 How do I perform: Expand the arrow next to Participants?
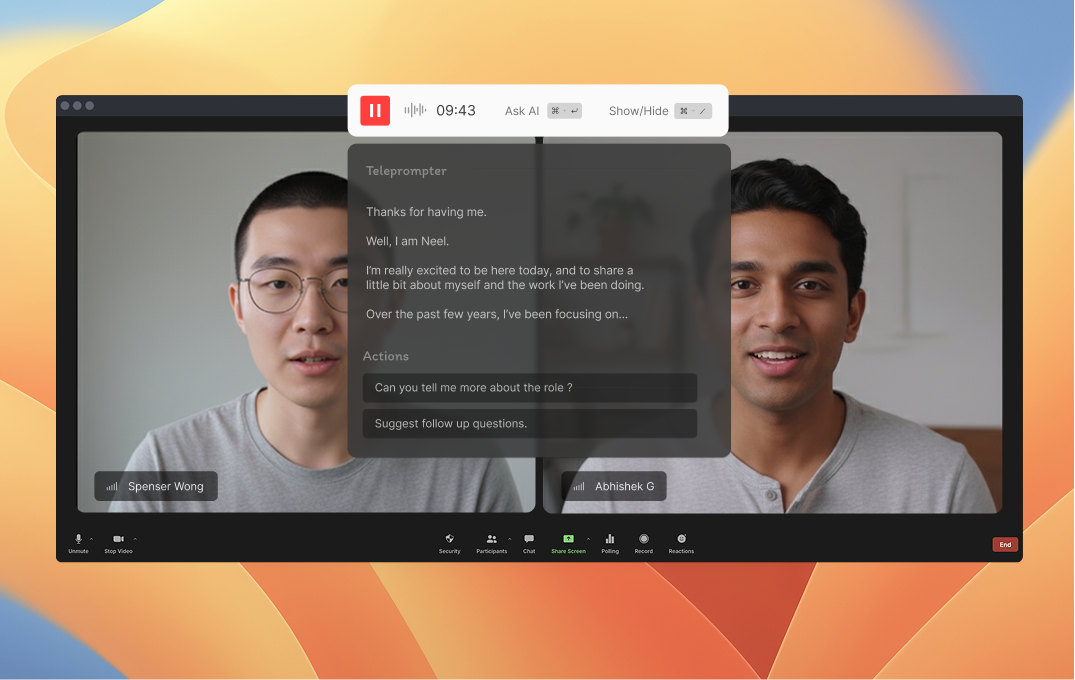coord(509,539)
